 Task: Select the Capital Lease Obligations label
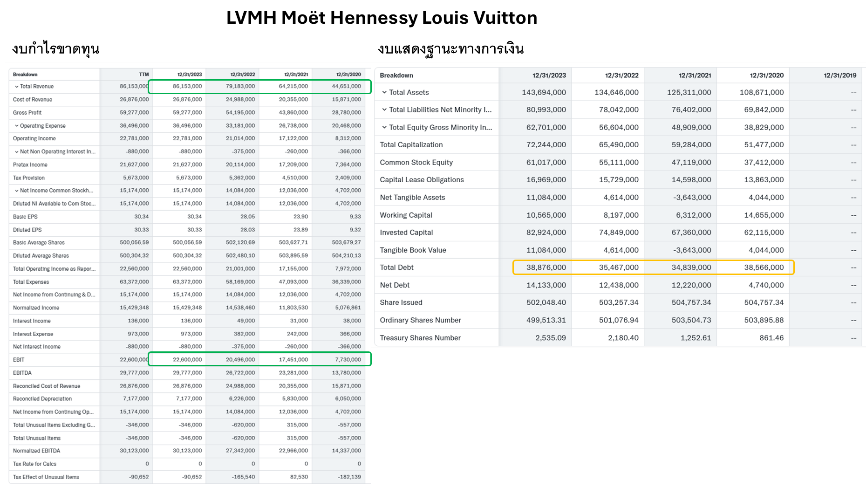(422, 180)
